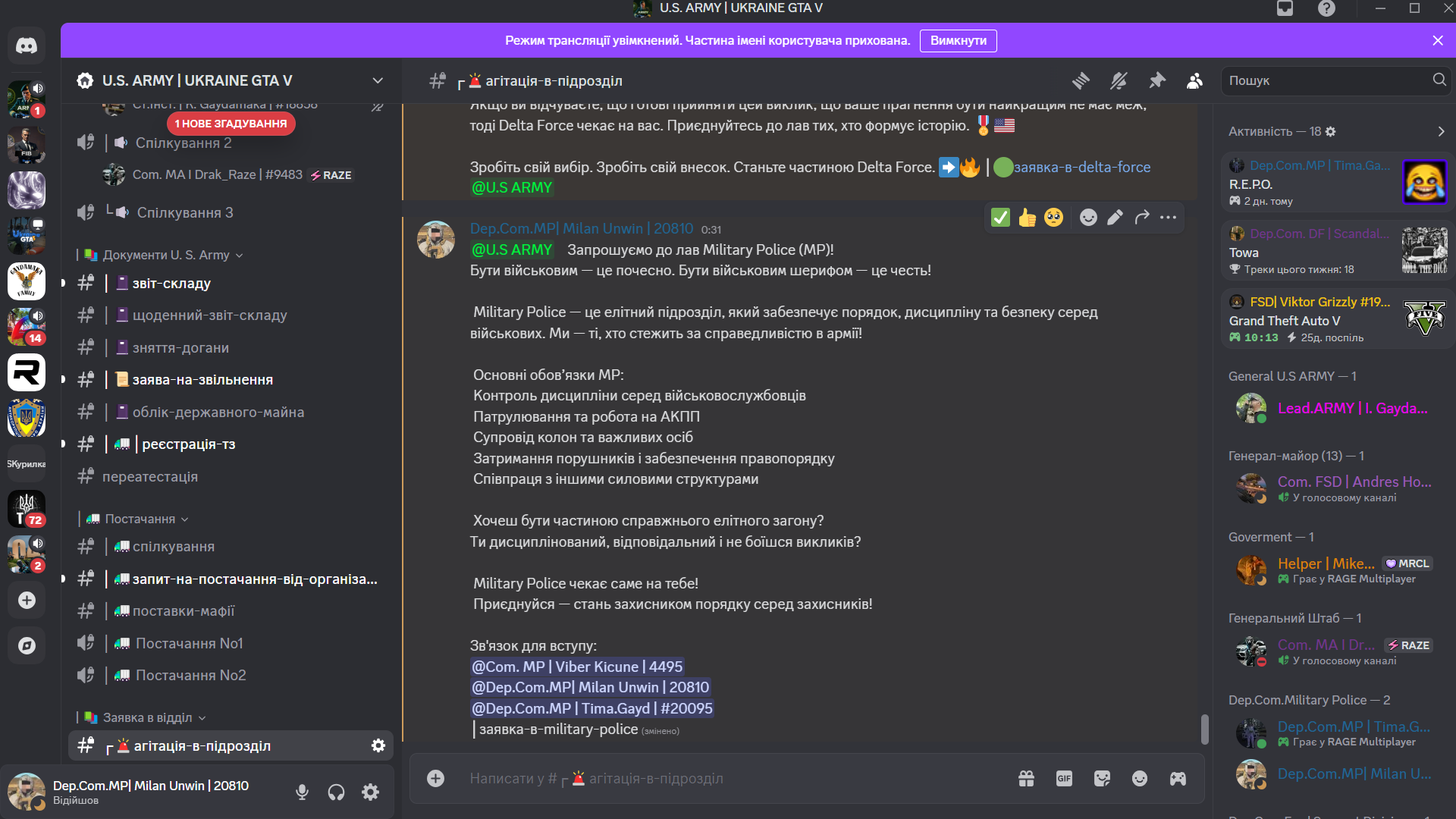Open the Nitro gift button
This screenshot has height=819, width=1456.
(1026, 778)
